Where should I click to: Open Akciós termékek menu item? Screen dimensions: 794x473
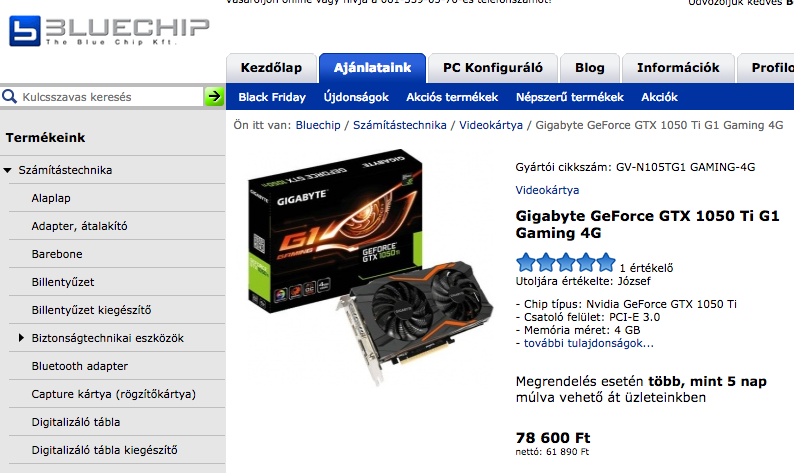[452, 97]
